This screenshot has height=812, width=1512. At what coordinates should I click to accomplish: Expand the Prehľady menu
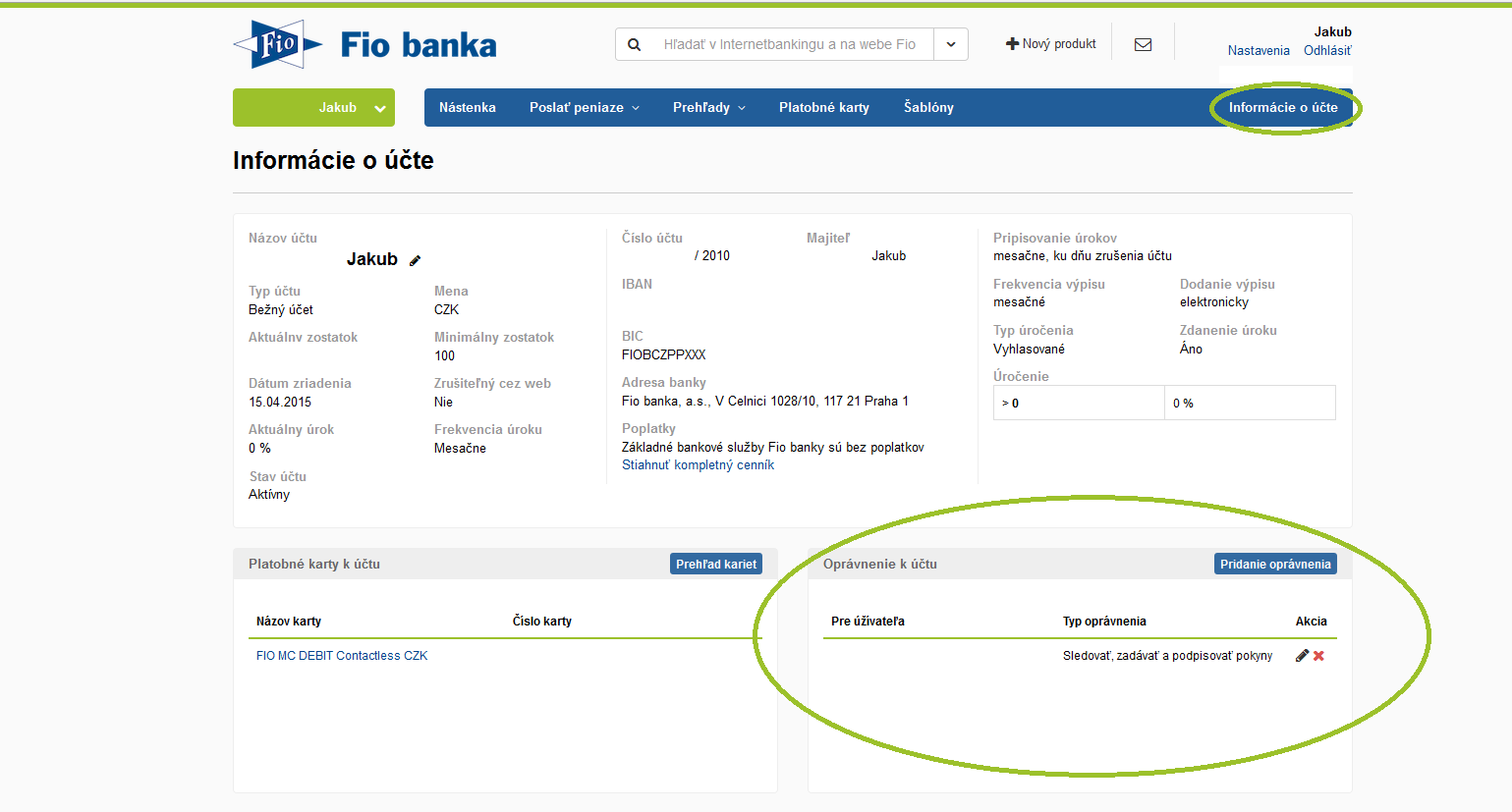click(x=709, y=108)
